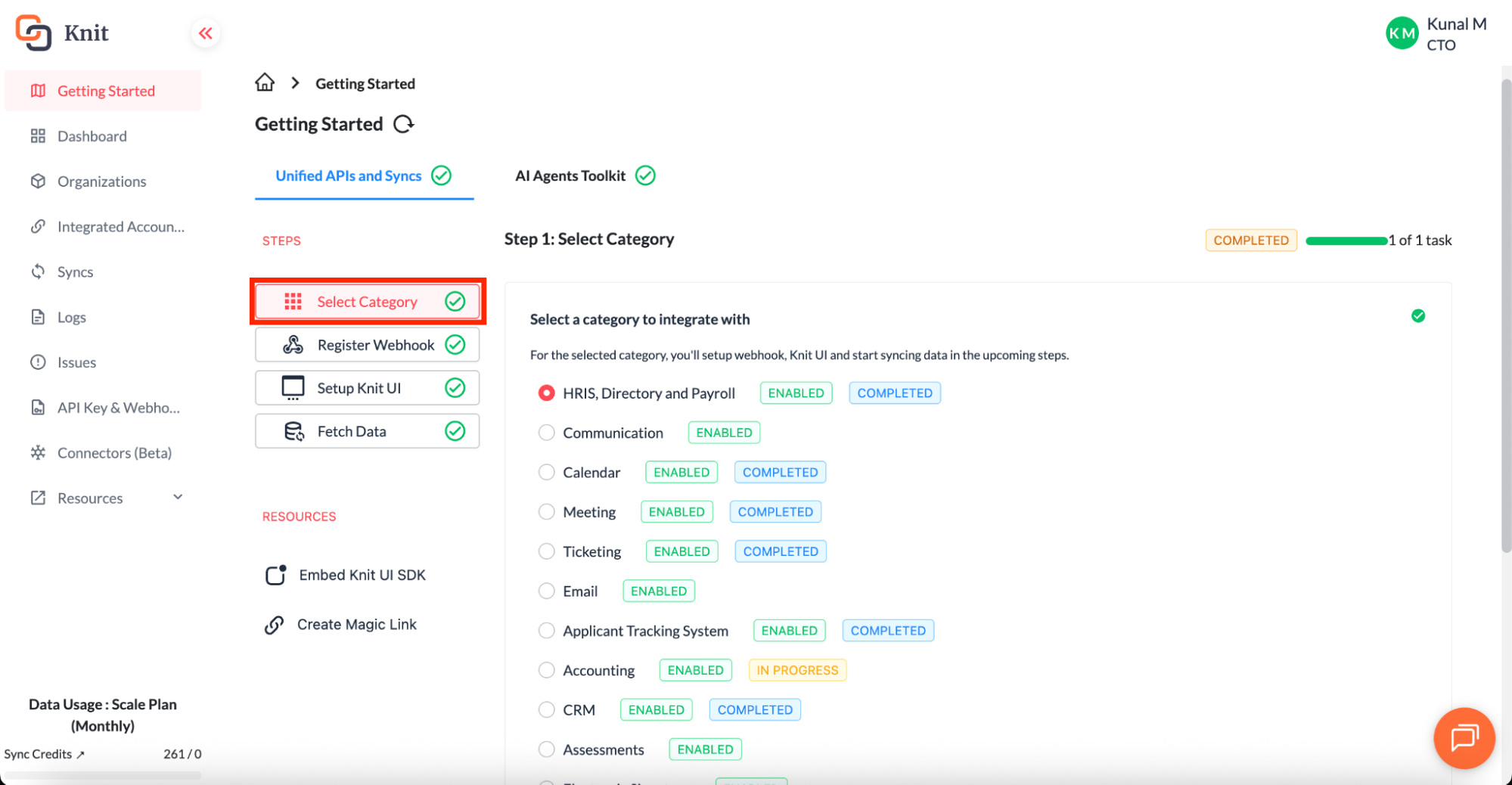Click green check beside AI Agents Toolkit

pyautogui.click(x=645, y=175)
